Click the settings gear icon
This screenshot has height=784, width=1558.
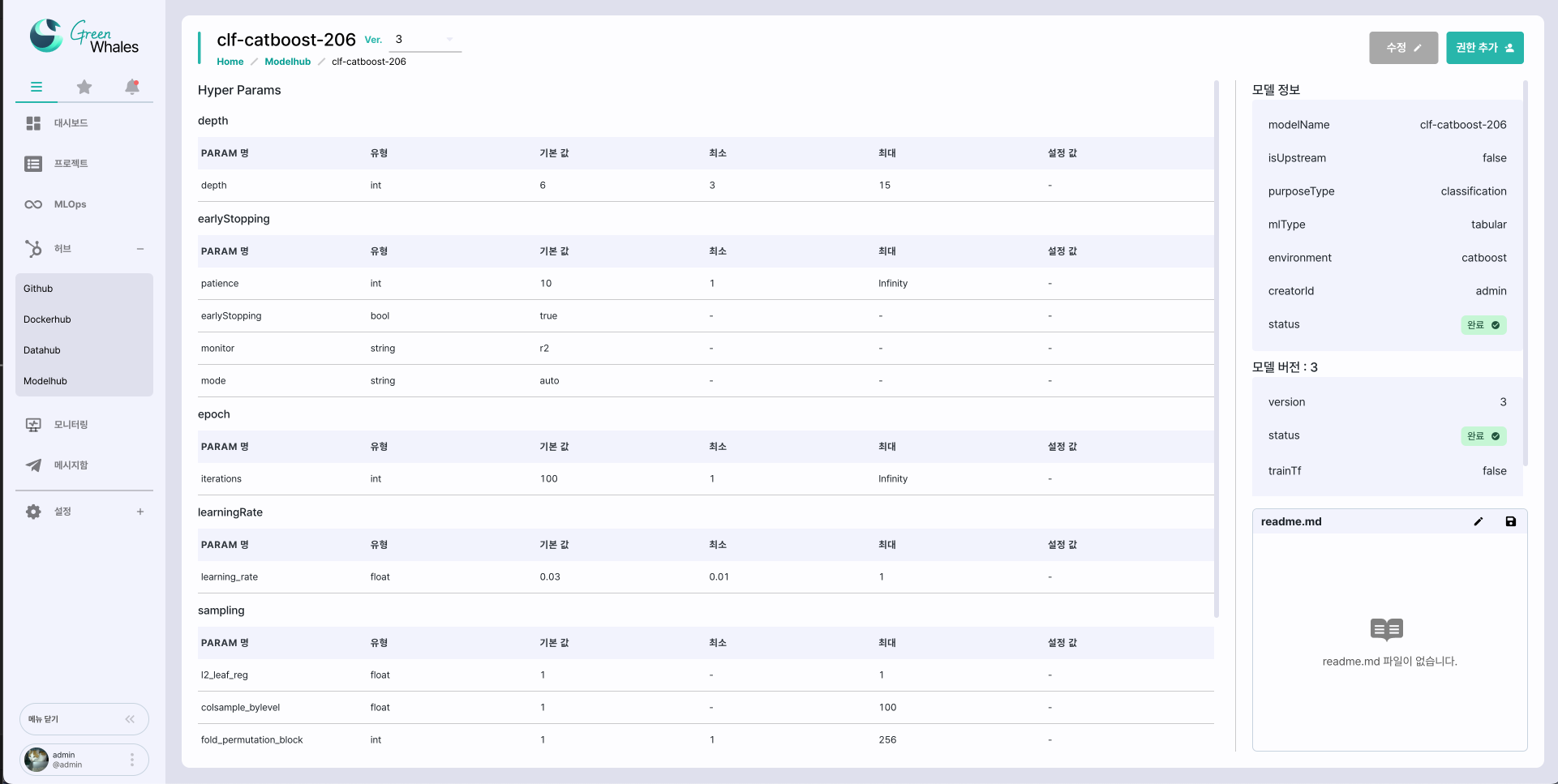[x=33, y=512]
